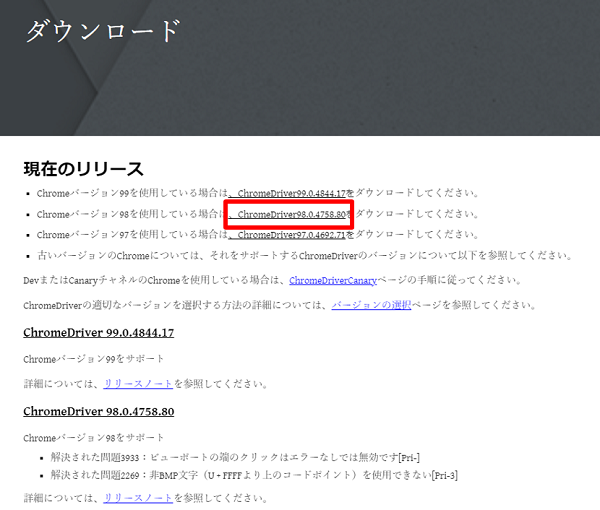This screenshot has height=510, width=600.
Task: Open リリースノート link under ChromeDriver 99.0.4844.17
Action: pos(138,384)
